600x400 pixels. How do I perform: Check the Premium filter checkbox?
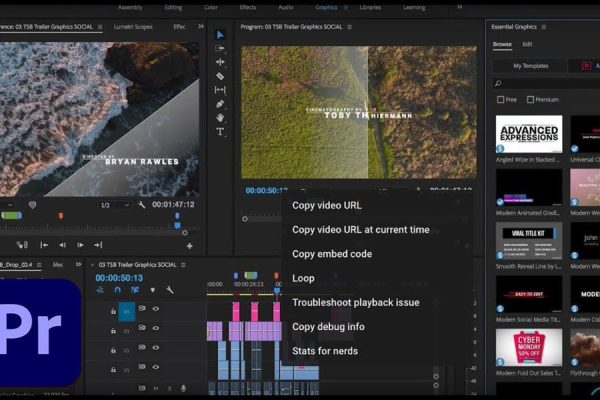coord(531,99)
